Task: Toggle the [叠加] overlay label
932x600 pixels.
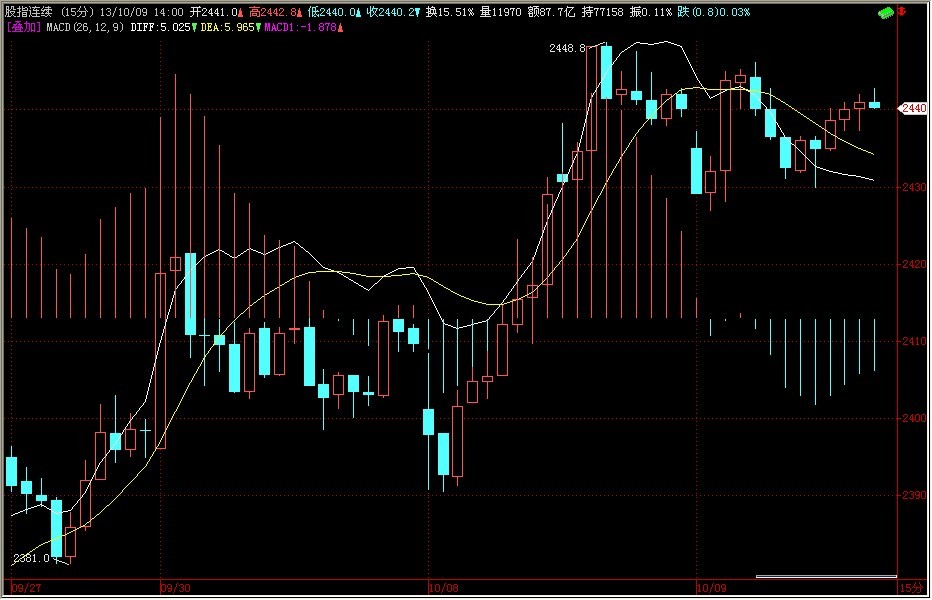Action: pyautogui.click(x=23, y=27)
